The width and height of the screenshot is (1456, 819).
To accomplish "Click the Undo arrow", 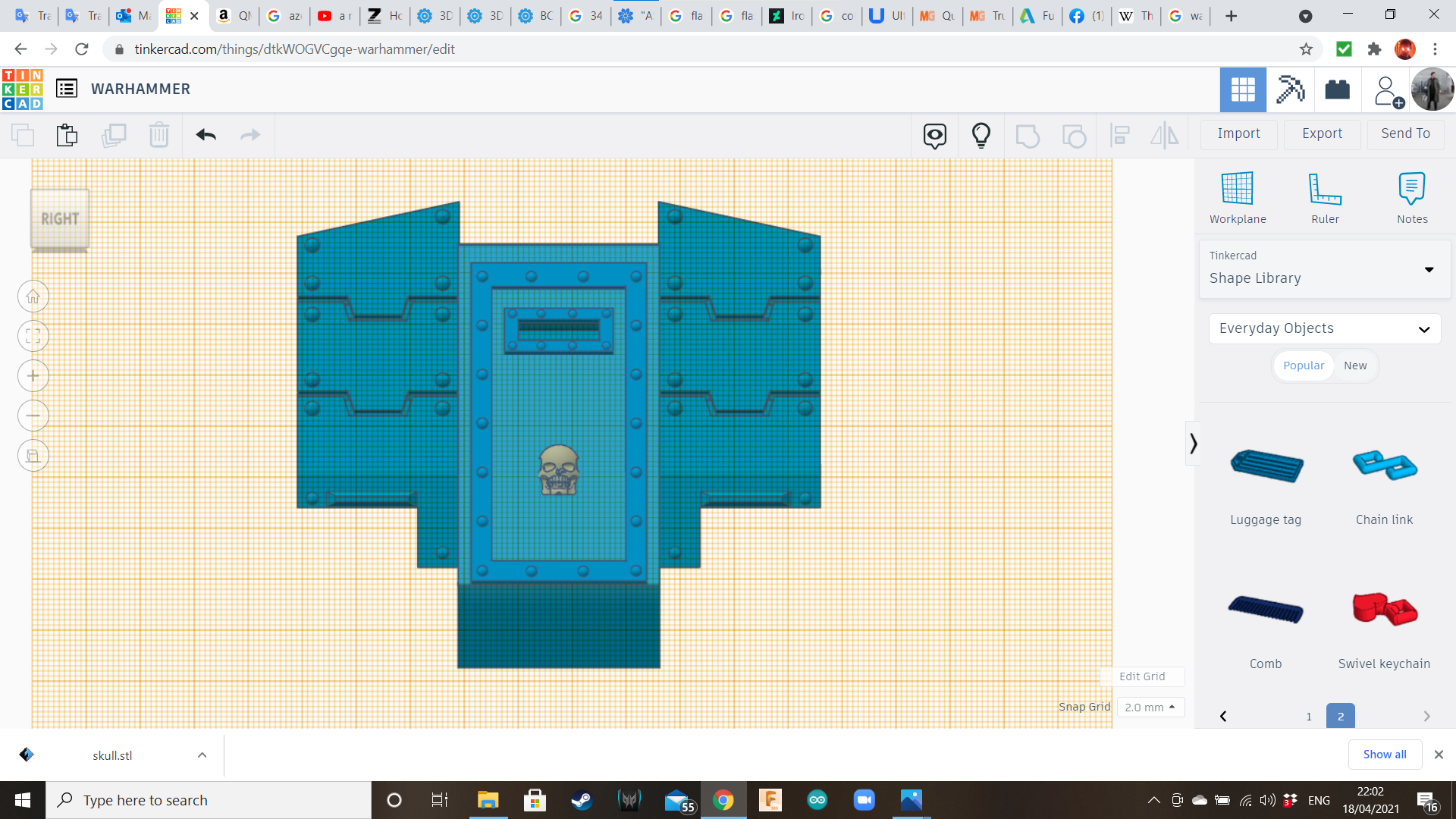I will 206,135.
